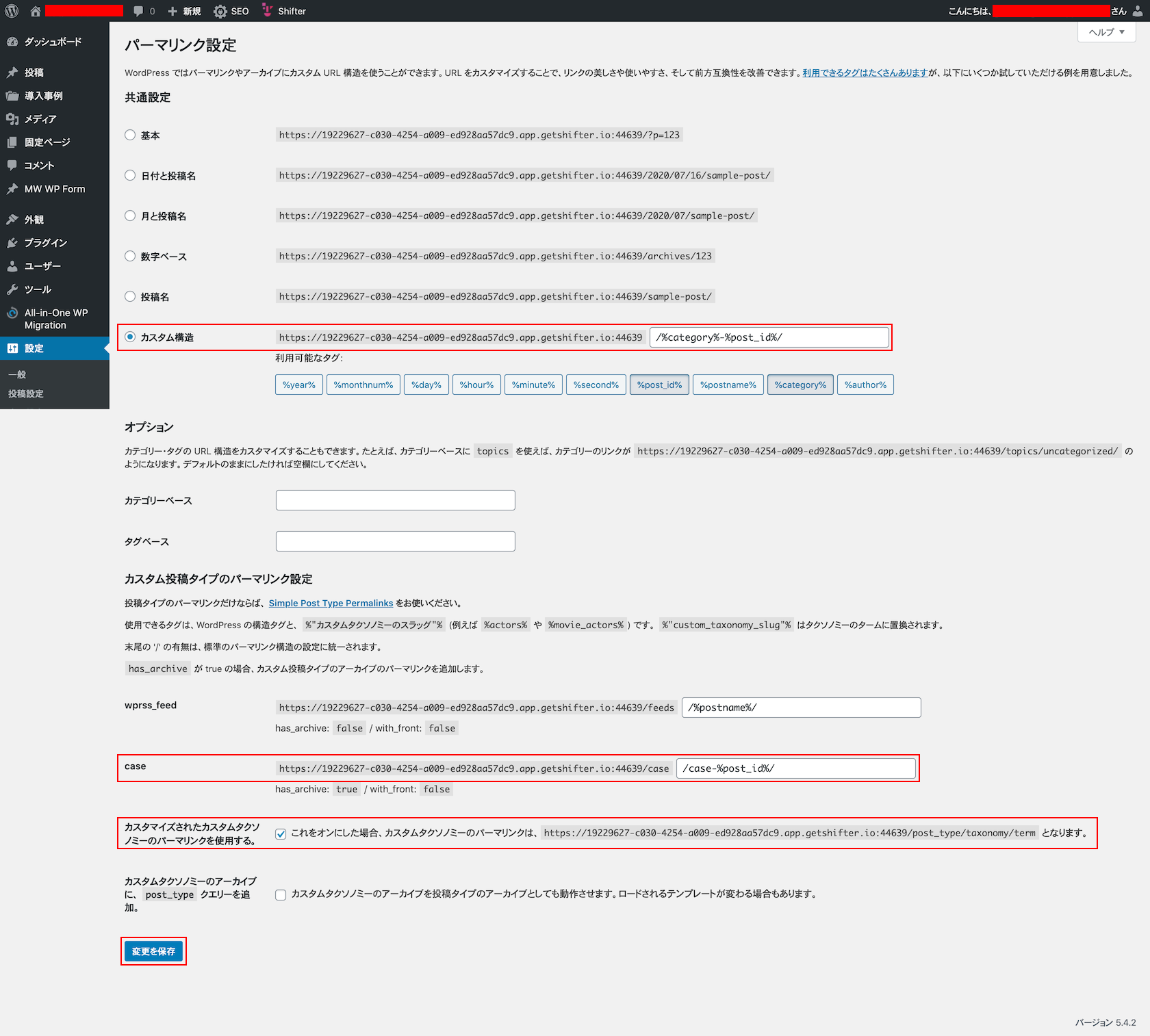Open the 外観 sidebar menu
This screenshot has height=1036, width=1150.
pyautogui.click(x=55, y=220)
